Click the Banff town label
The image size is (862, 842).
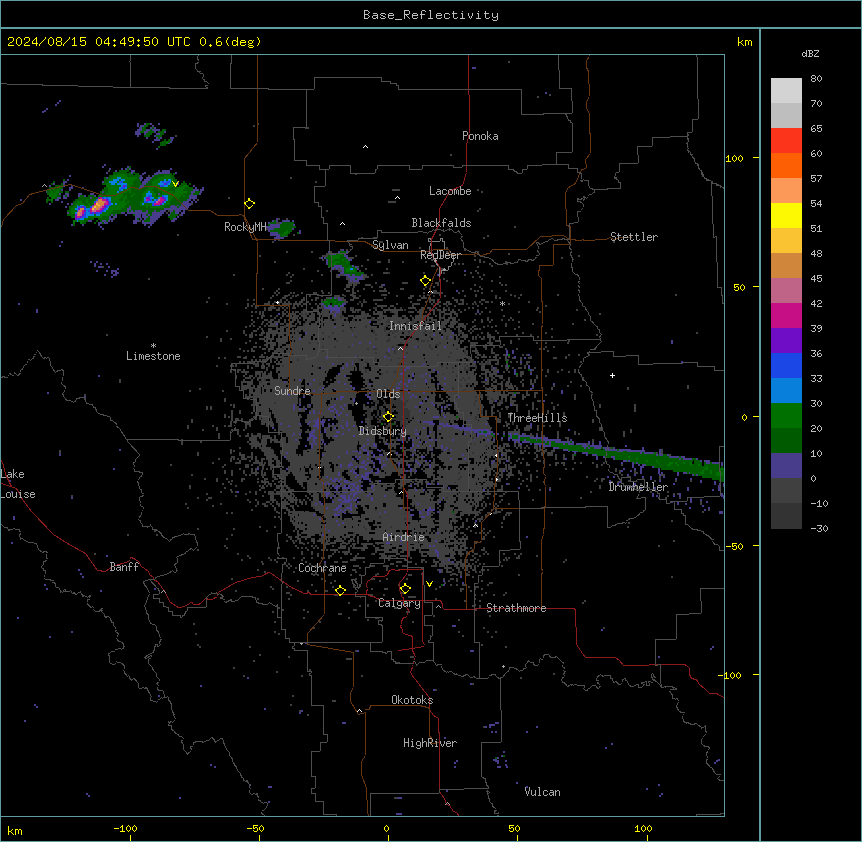[124, 567]
